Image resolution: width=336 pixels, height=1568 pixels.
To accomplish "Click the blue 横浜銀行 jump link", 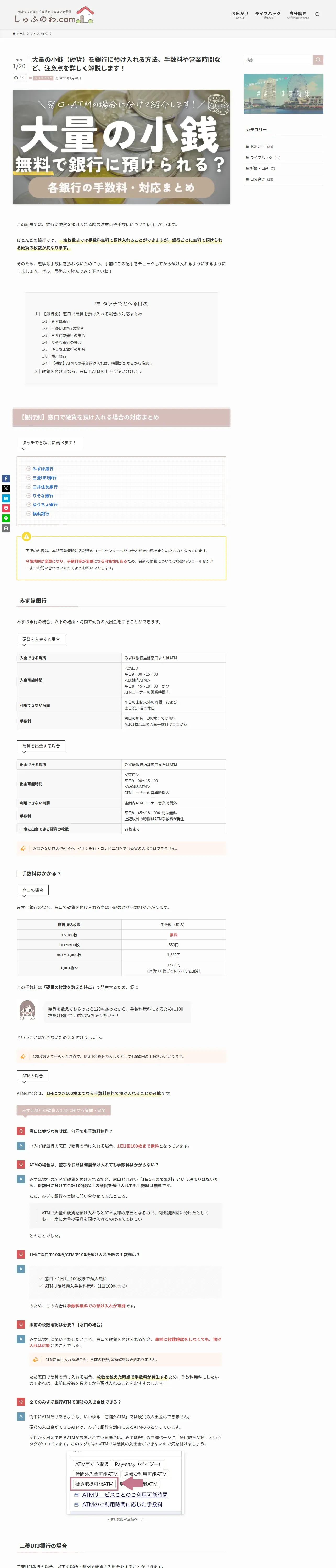I will (41, 514).
